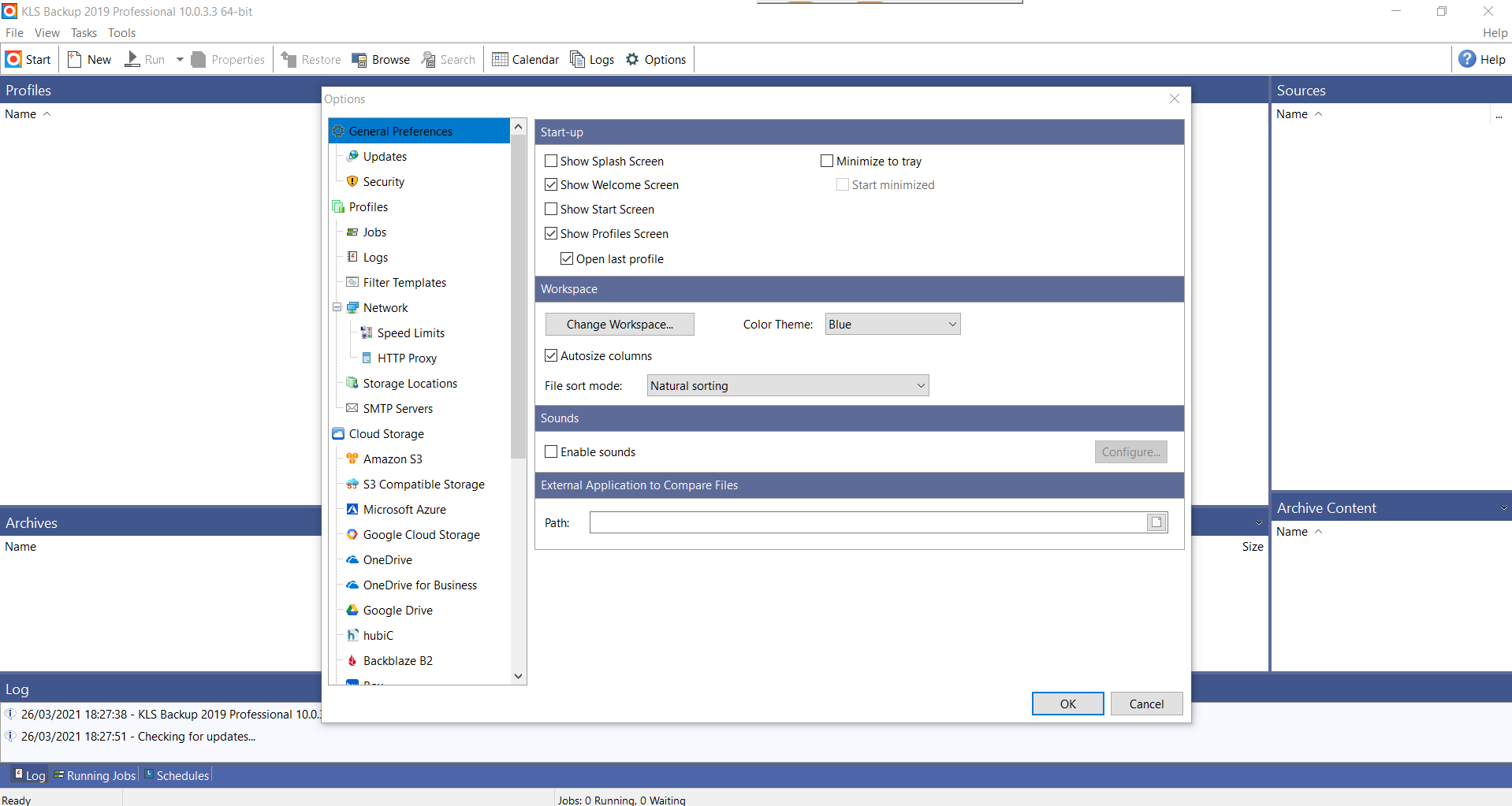Select OneDrive for Business
1512x806 pixels.
click(419, 585)
